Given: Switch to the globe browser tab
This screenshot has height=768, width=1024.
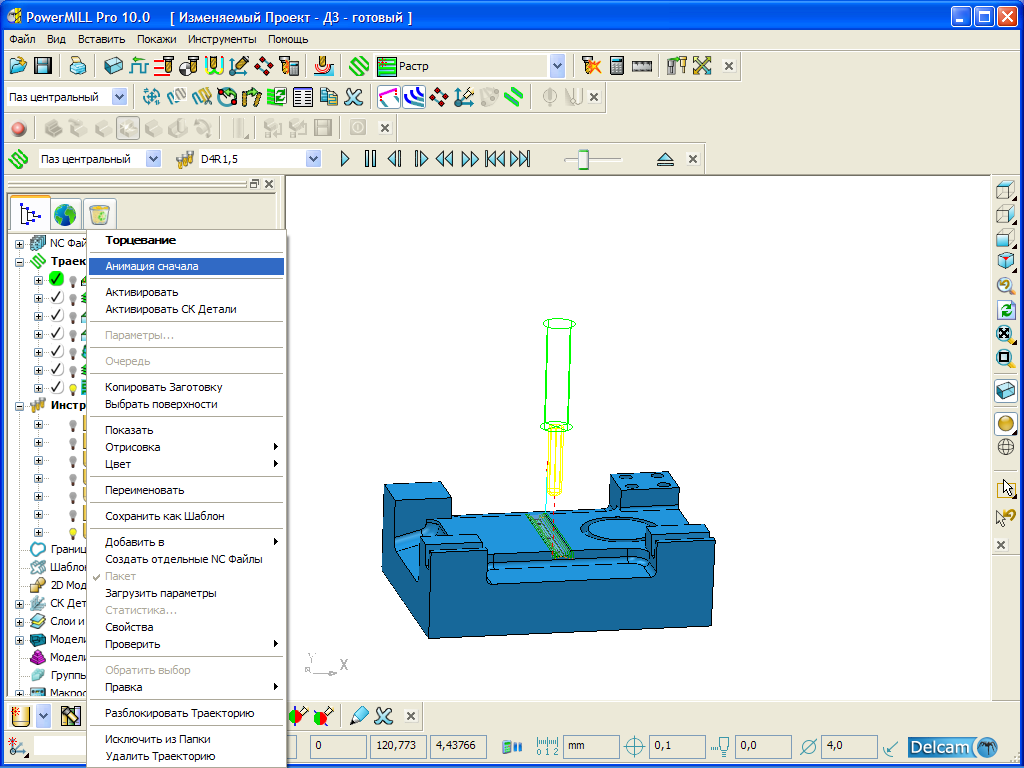Looking at the screenshot, I should click(65, 214).
